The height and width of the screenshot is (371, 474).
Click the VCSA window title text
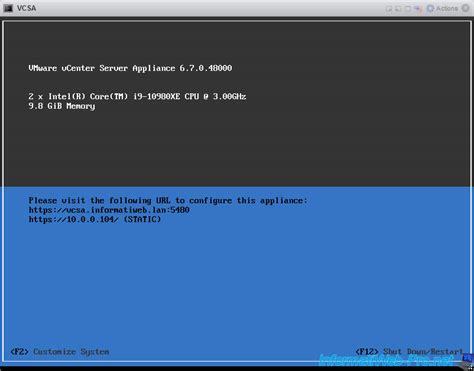[x=26, y=8]
